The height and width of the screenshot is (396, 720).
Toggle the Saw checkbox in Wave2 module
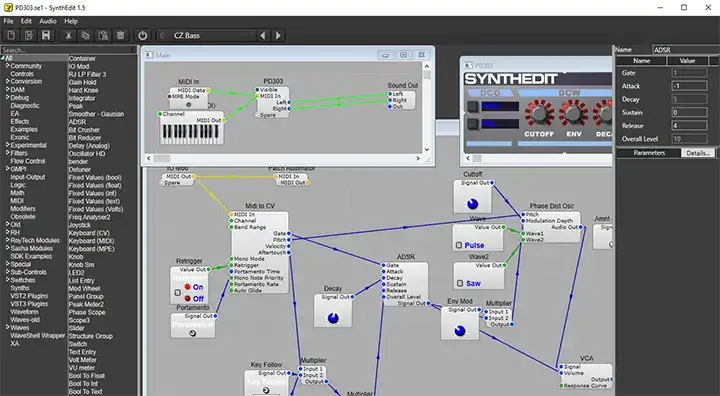(x=460, y=283)
